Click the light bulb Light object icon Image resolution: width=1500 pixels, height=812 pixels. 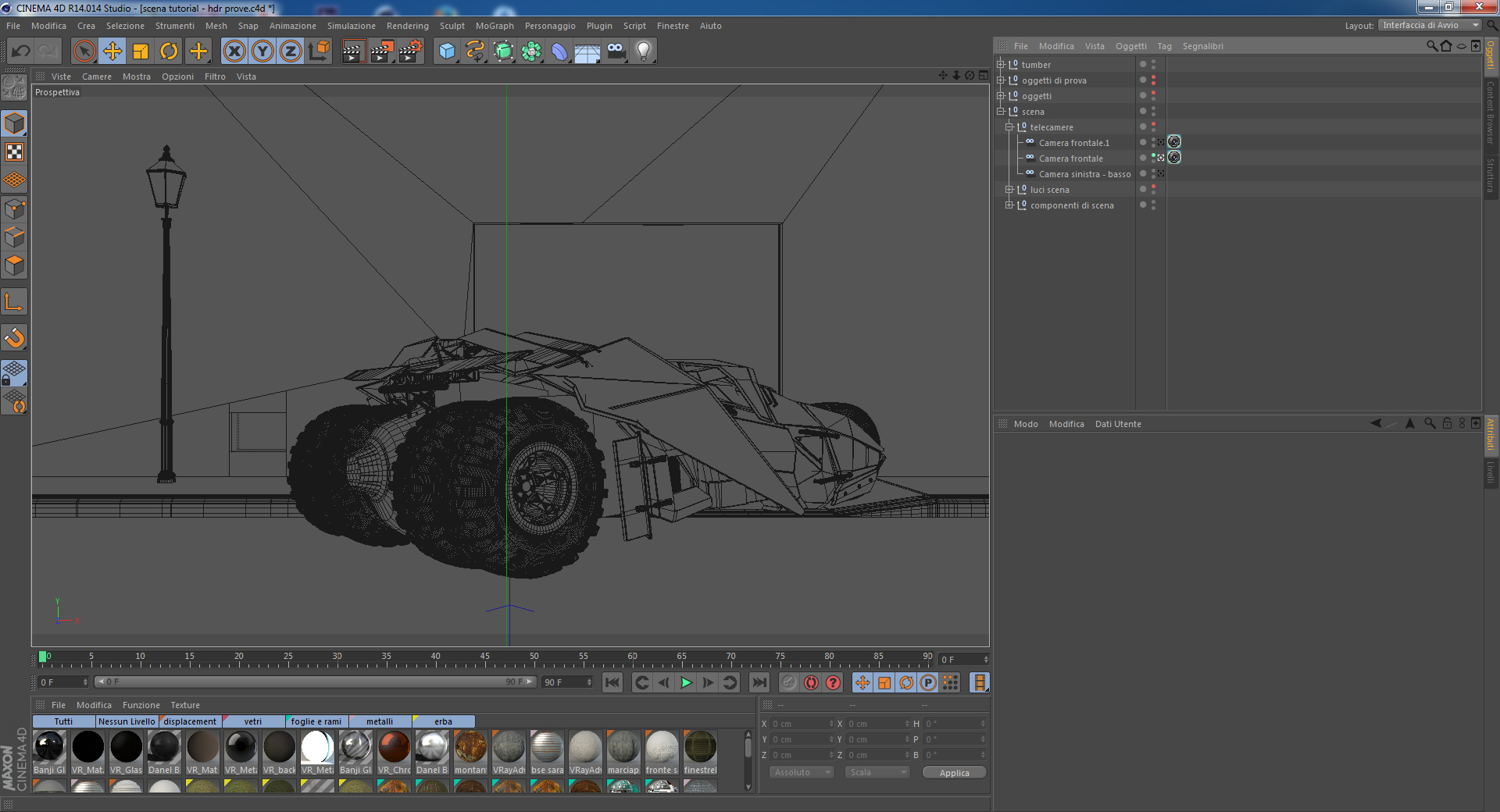[643, 52]
